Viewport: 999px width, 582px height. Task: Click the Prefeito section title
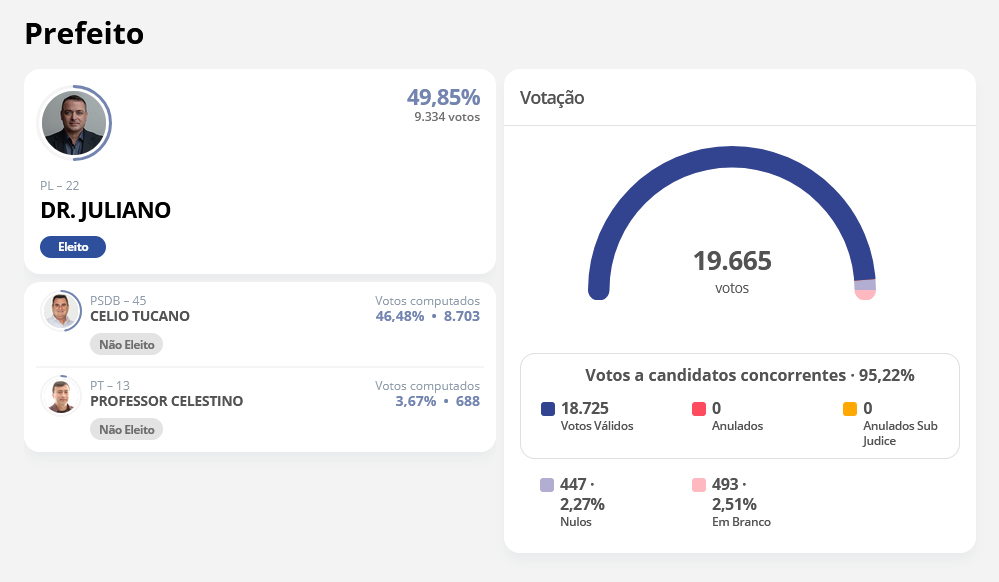coord(84,34)
